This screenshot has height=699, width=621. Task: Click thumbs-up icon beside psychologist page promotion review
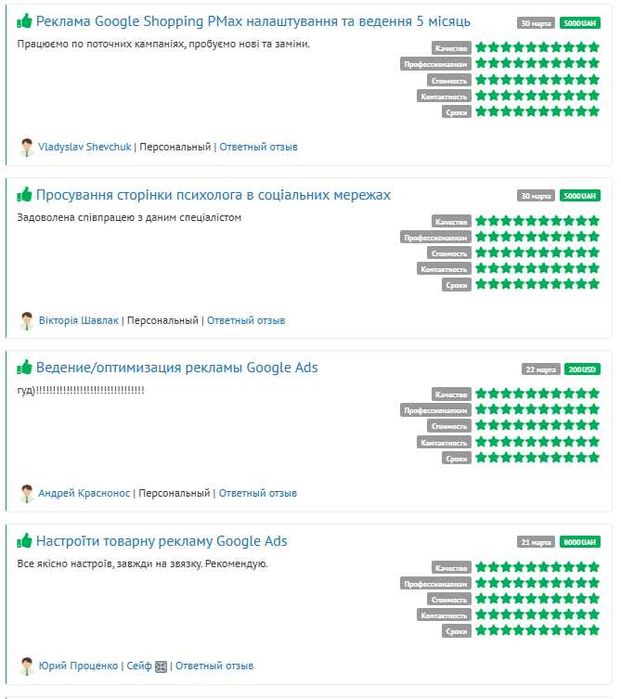click(x=25, y=194)
